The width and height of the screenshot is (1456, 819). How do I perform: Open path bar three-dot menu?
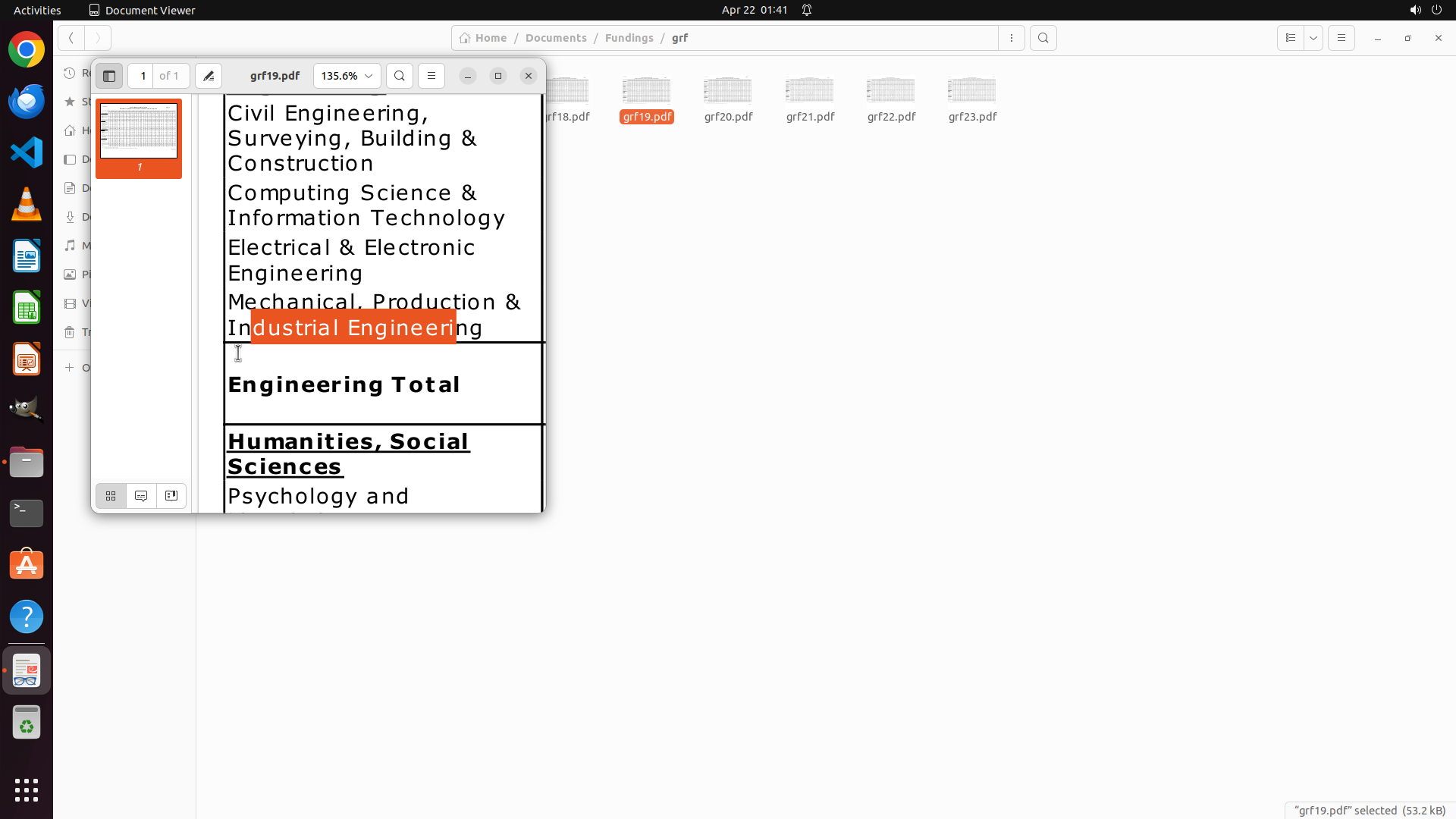tap(1012, 38)
